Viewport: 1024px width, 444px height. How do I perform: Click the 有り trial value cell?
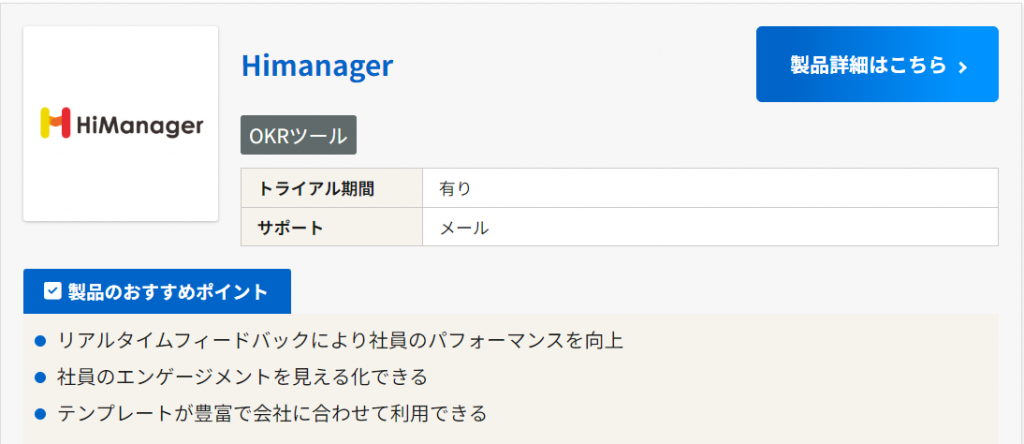710,188
